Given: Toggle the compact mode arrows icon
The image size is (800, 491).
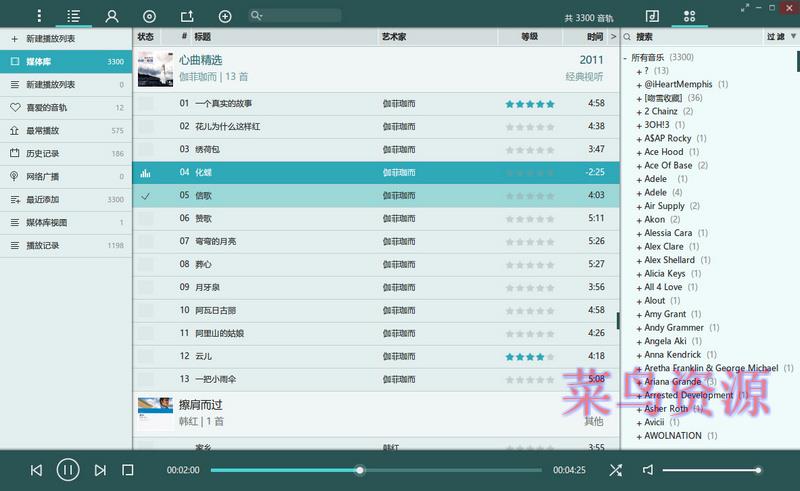Looking at the screenshot, I should pos(745,8).
